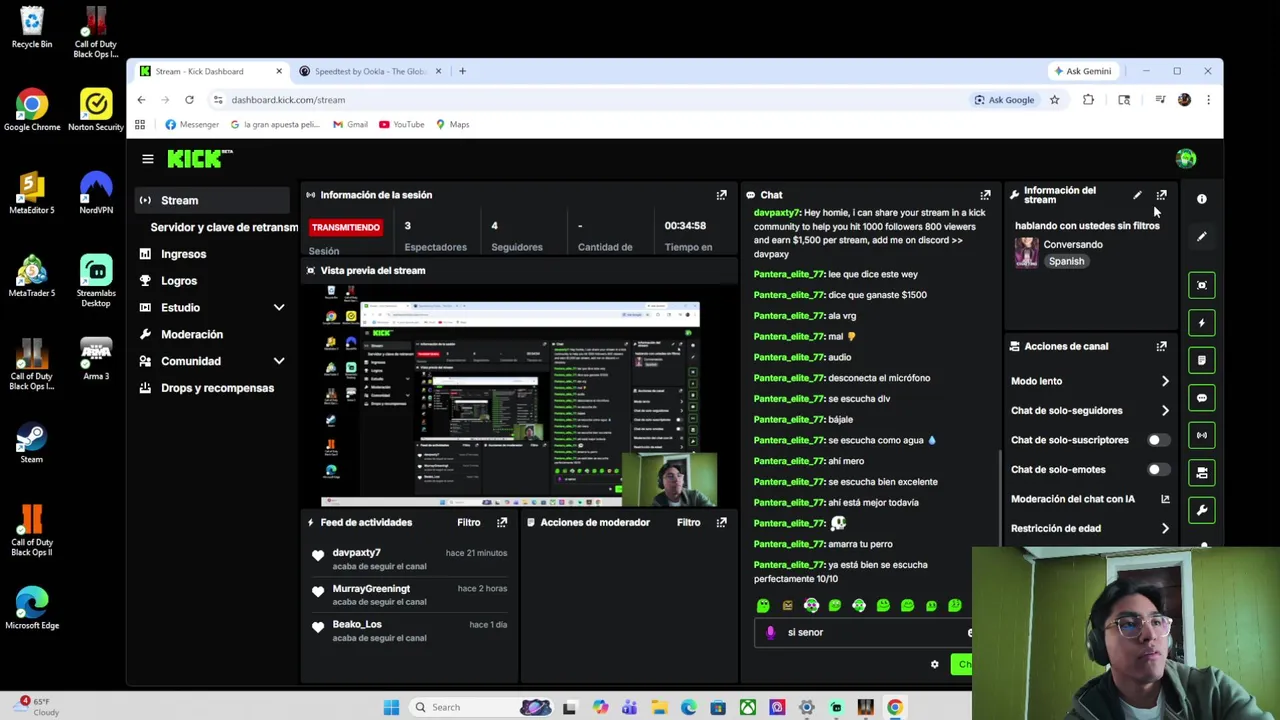1280x720 pixels.
Task: Click the heart icon beside davpaxy7
Action: point(318,555)
